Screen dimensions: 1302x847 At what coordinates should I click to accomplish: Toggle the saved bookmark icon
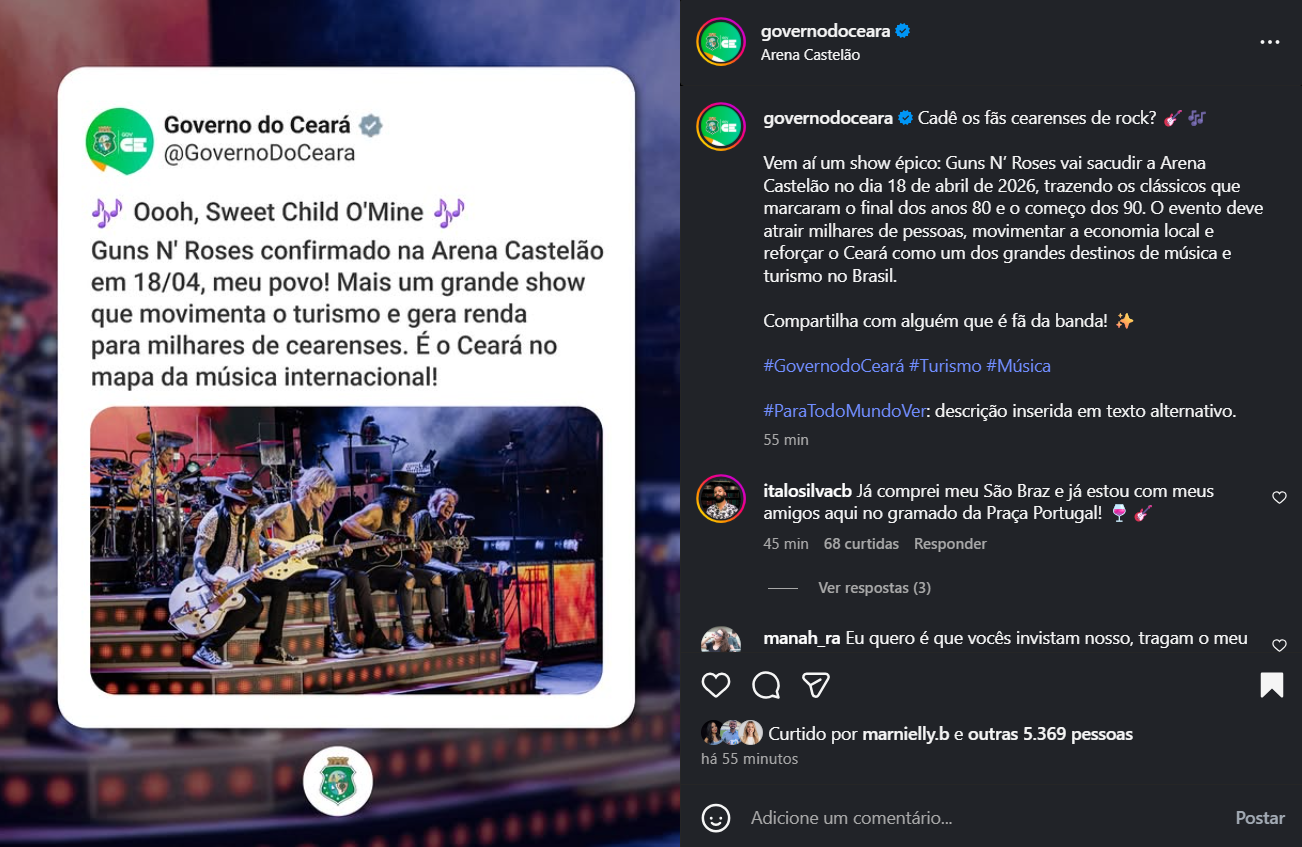point(1272,685)
